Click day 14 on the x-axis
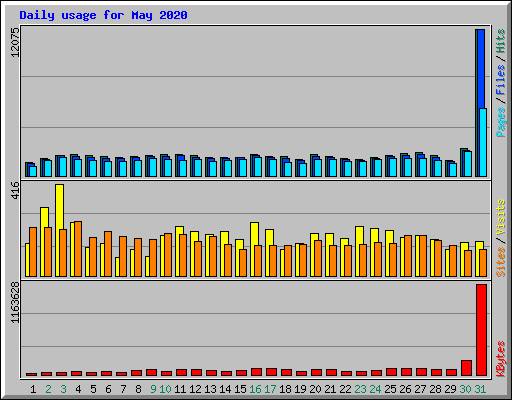 (225, 389)
